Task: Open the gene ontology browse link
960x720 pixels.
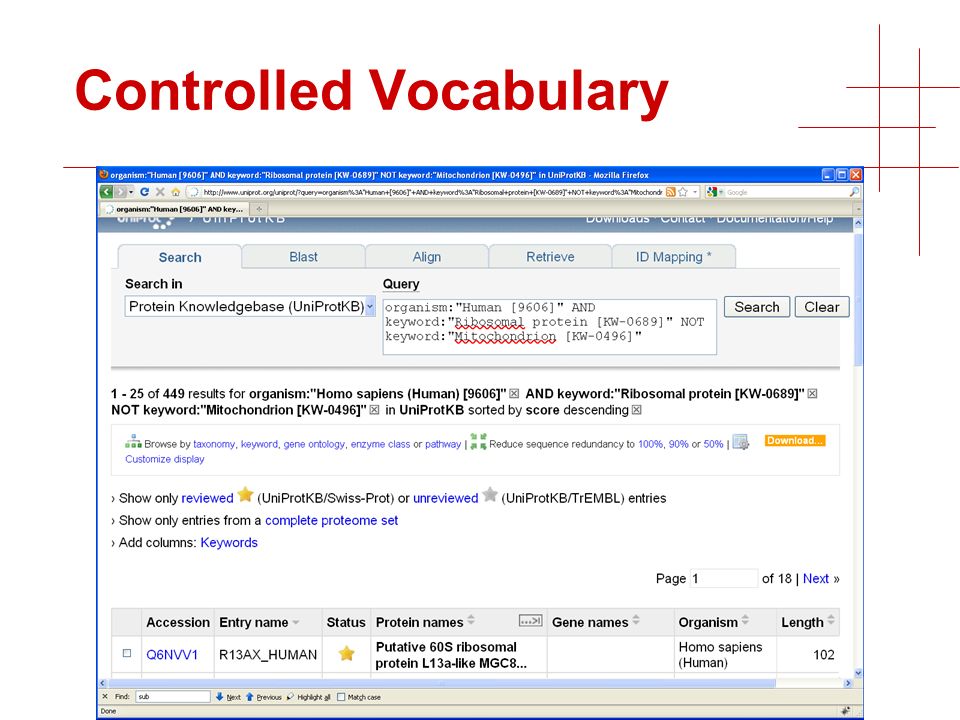Action: [x=314, y=444]
